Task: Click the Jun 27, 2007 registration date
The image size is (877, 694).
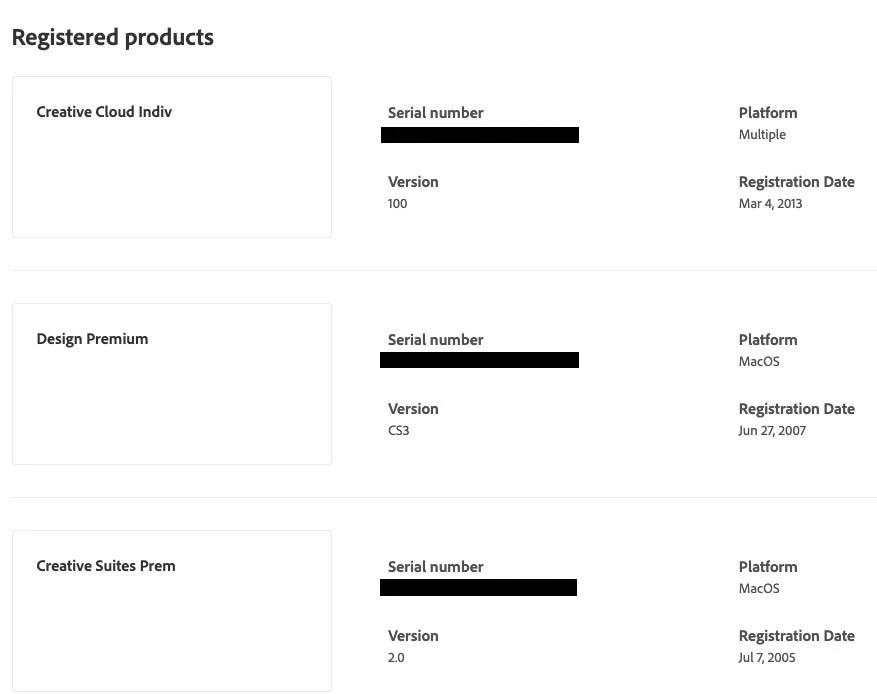Action: point(772,431)
